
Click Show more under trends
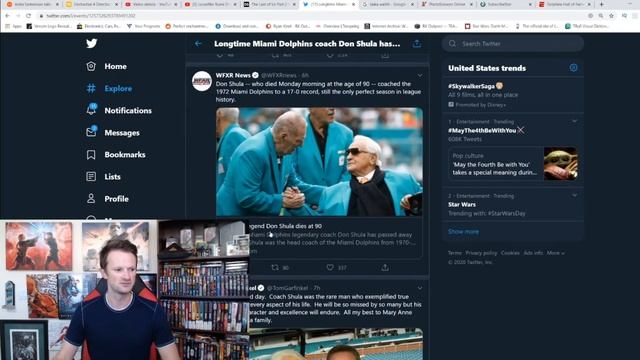[463, 231]
